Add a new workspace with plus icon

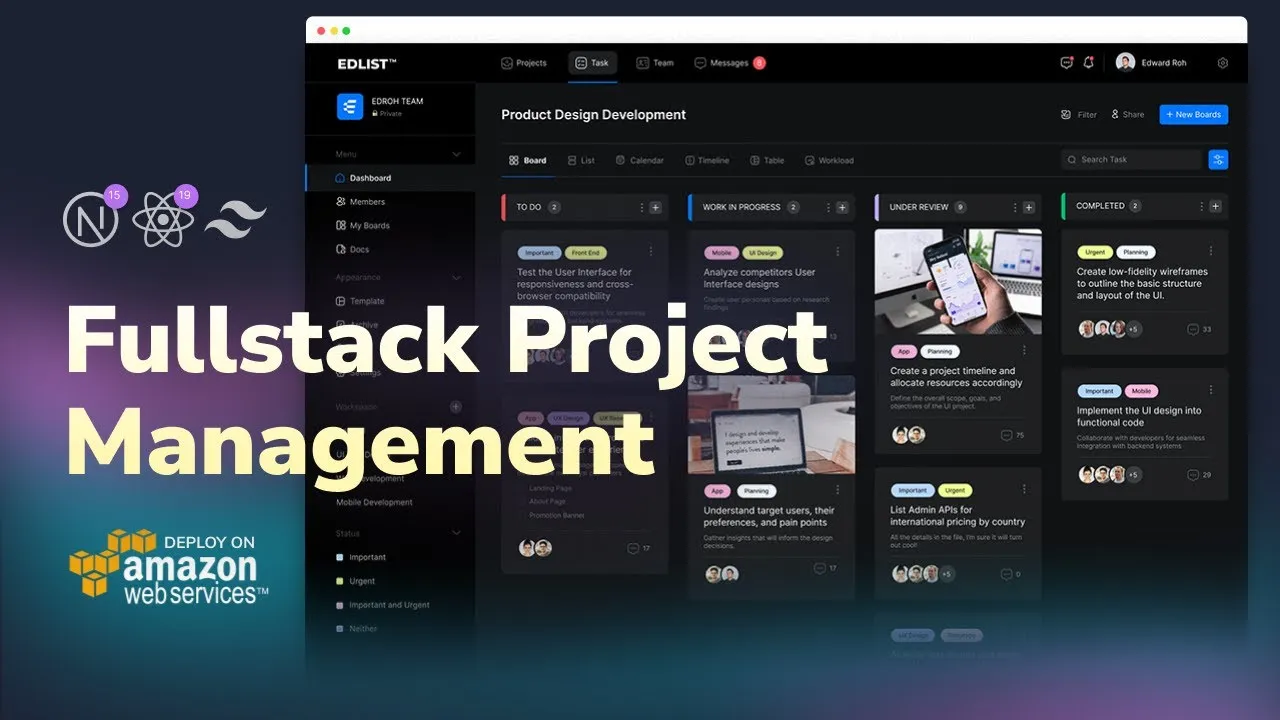pyautogui.click(x=456, y=407)
